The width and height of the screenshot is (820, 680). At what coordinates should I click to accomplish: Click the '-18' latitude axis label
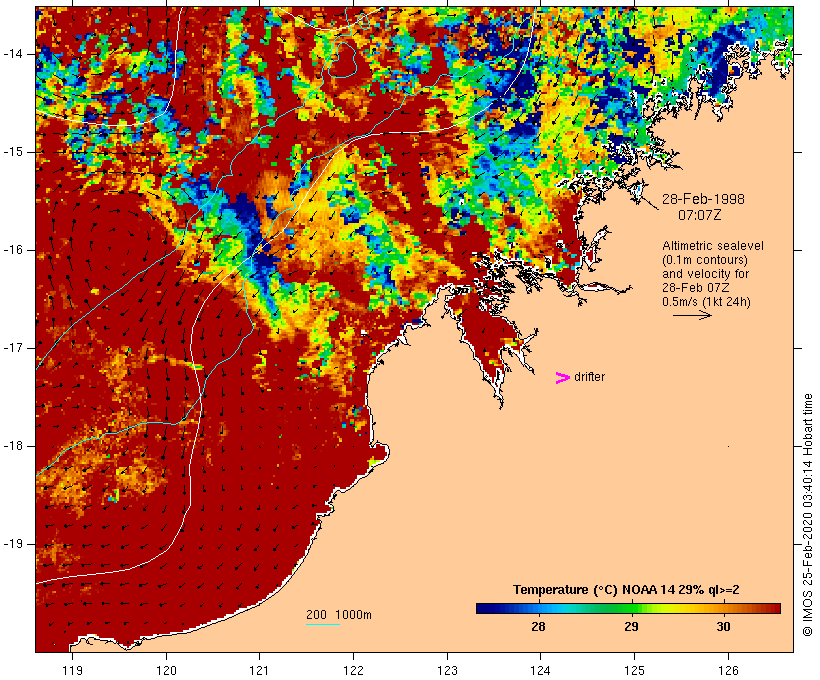(x=13, y=446)
